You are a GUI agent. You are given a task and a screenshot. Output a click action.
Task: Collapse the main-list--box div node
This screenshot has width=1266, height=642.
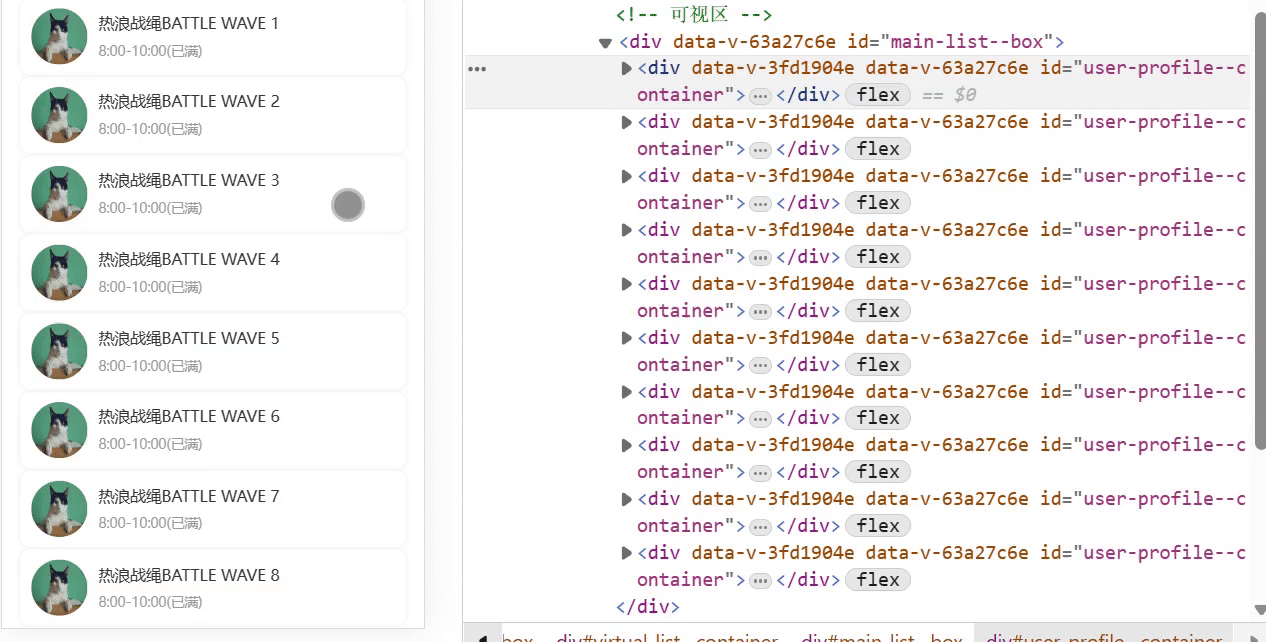(x=605, y=43)
